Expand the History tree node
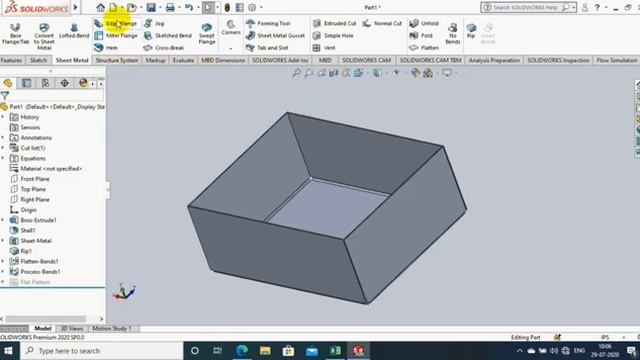This screenshot has height=360, width=640. pyautogui.click(x=3, y=117)
